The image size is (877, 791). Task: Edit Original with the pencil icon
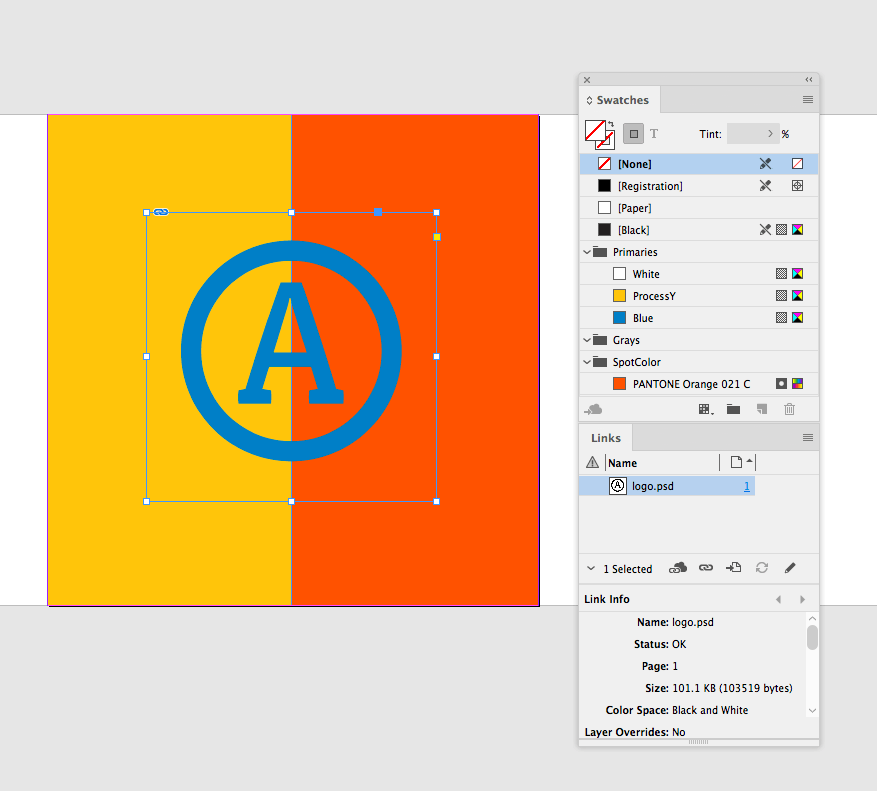tap(790, 568)
